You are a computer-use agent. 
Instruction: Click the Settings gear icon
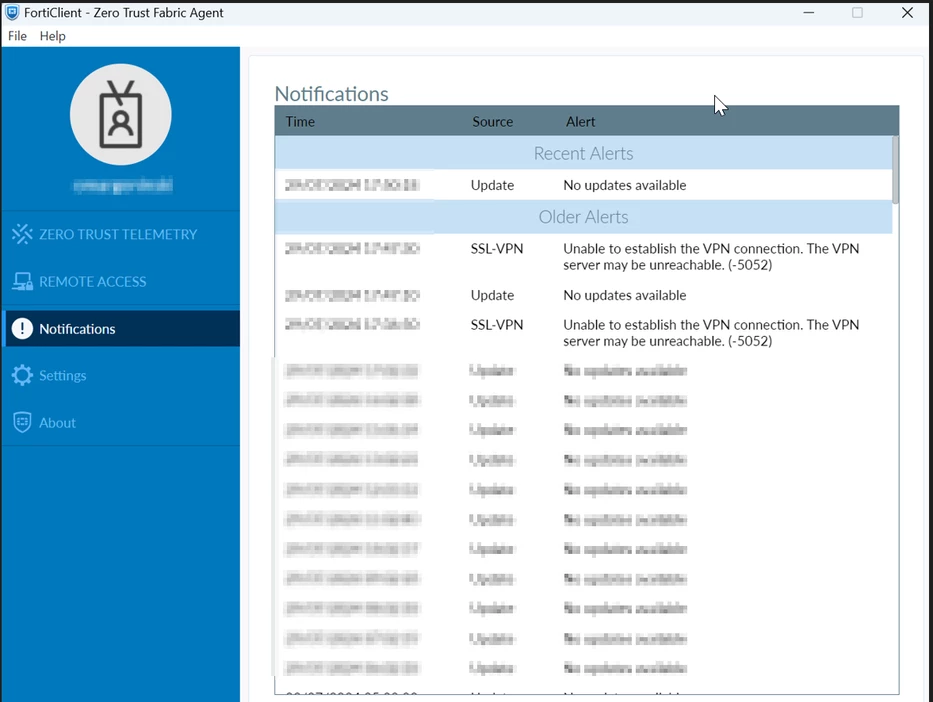coord(22,375)
